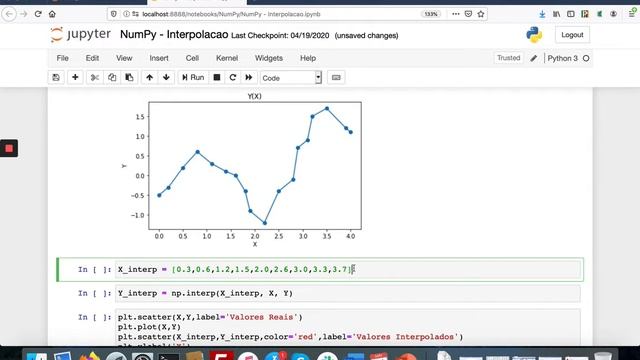Go to the browser home page
This screenshot has height=360, width=640.
(x=52, y=14)
